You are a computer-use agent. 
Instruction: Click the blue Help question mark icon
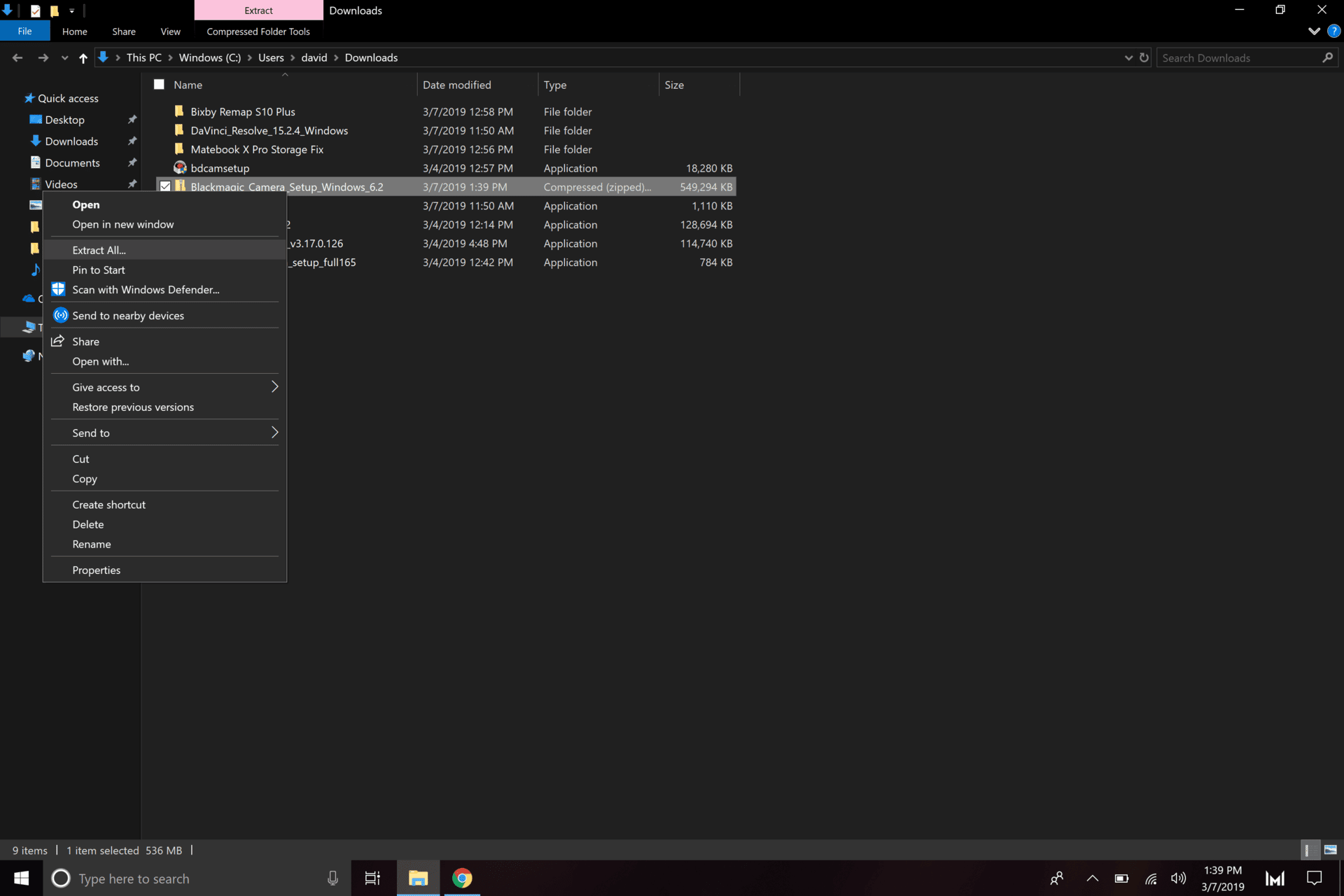(x=1333, y=31)
